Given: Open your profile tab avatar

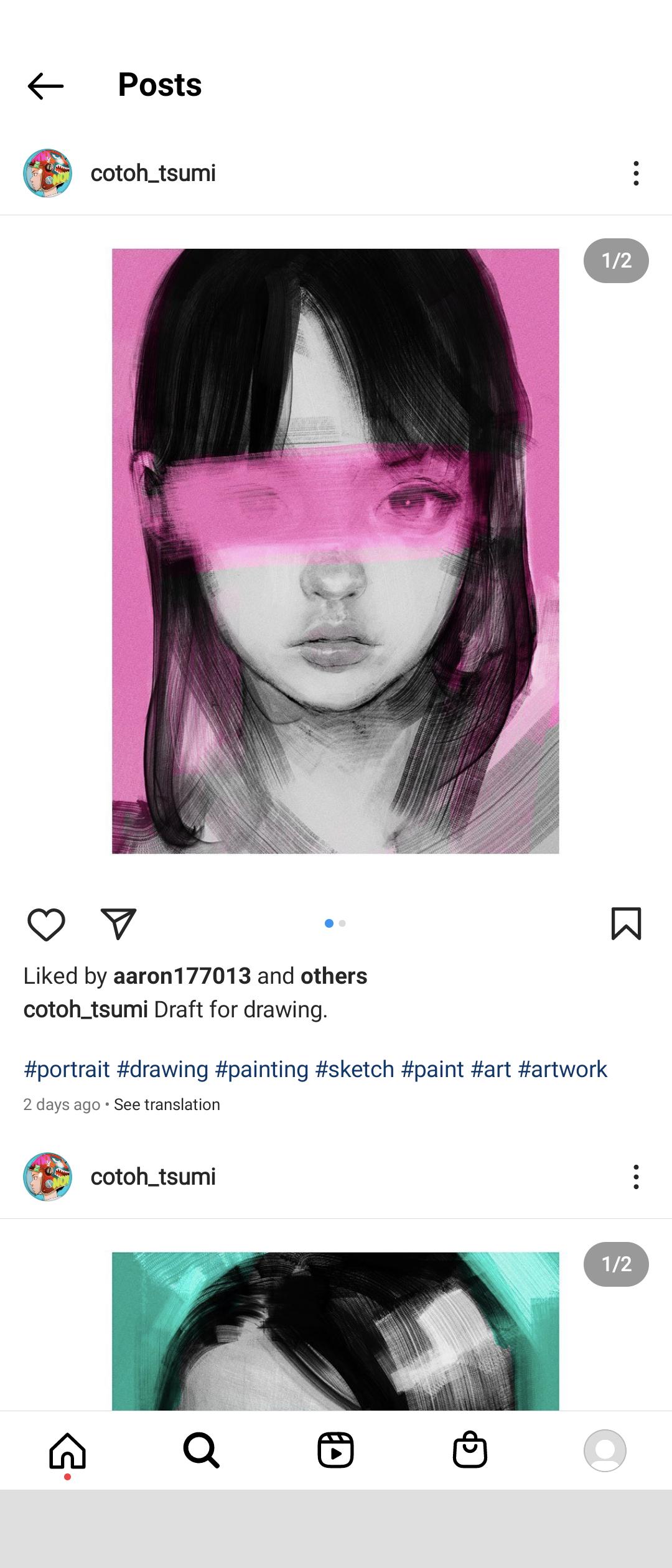Looking at the screenshot, I should (604, 1450).
